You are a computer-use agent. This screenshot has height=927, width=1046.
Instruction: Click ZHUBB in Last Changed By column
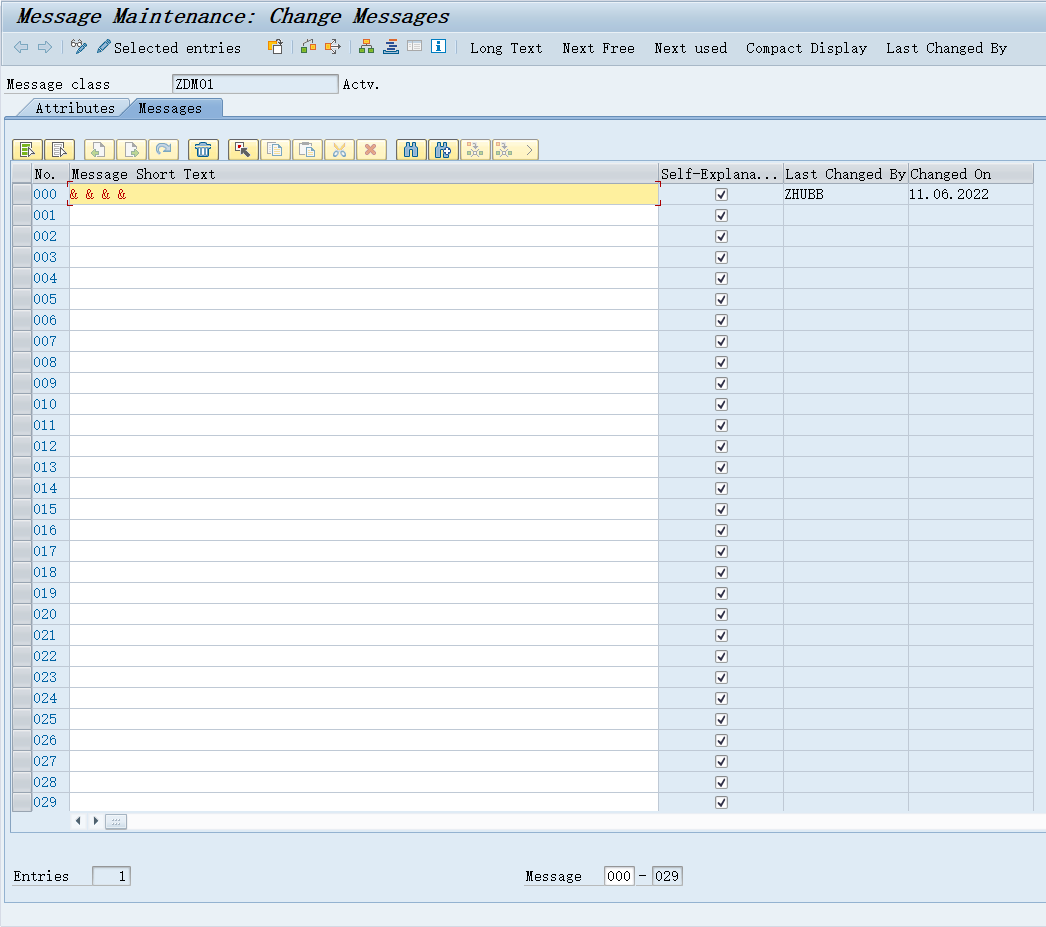pos(804,194)
